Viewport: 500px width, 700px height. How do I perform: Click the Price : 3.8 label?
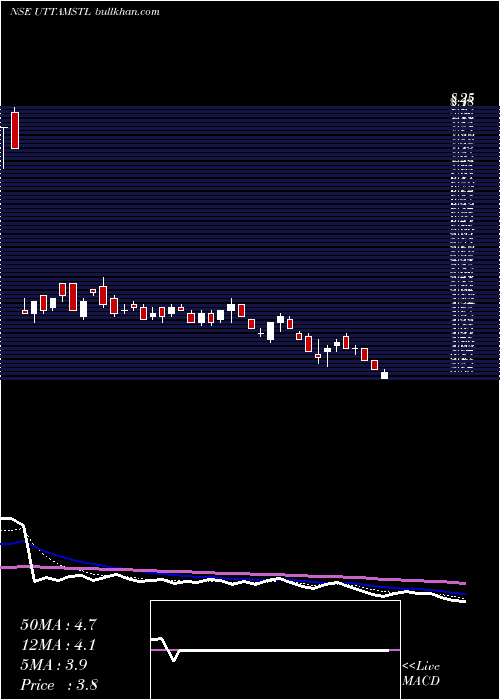pos(59,684)
